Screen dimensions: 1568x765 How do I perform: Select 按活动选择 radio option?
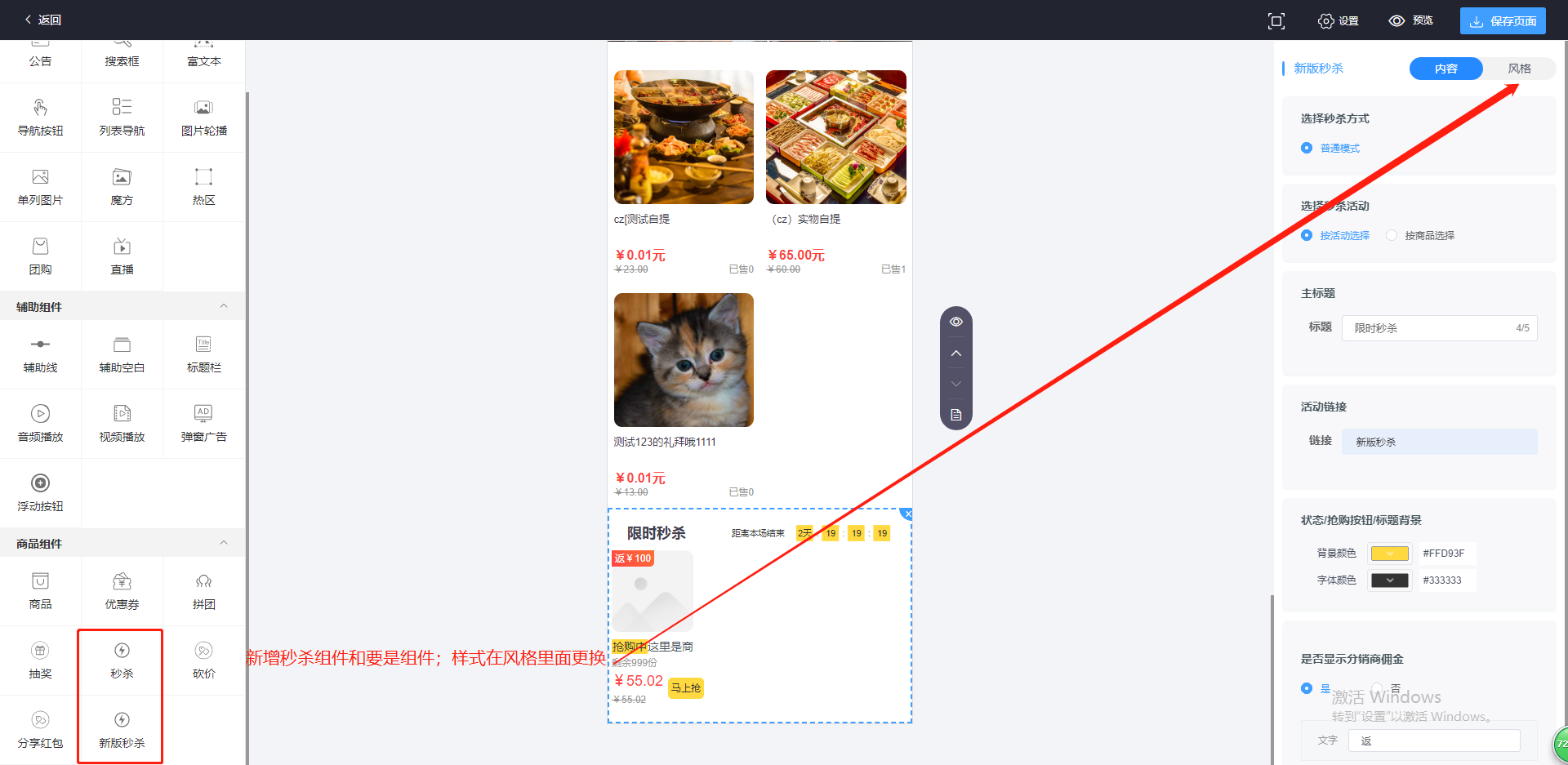(1335, 235)
